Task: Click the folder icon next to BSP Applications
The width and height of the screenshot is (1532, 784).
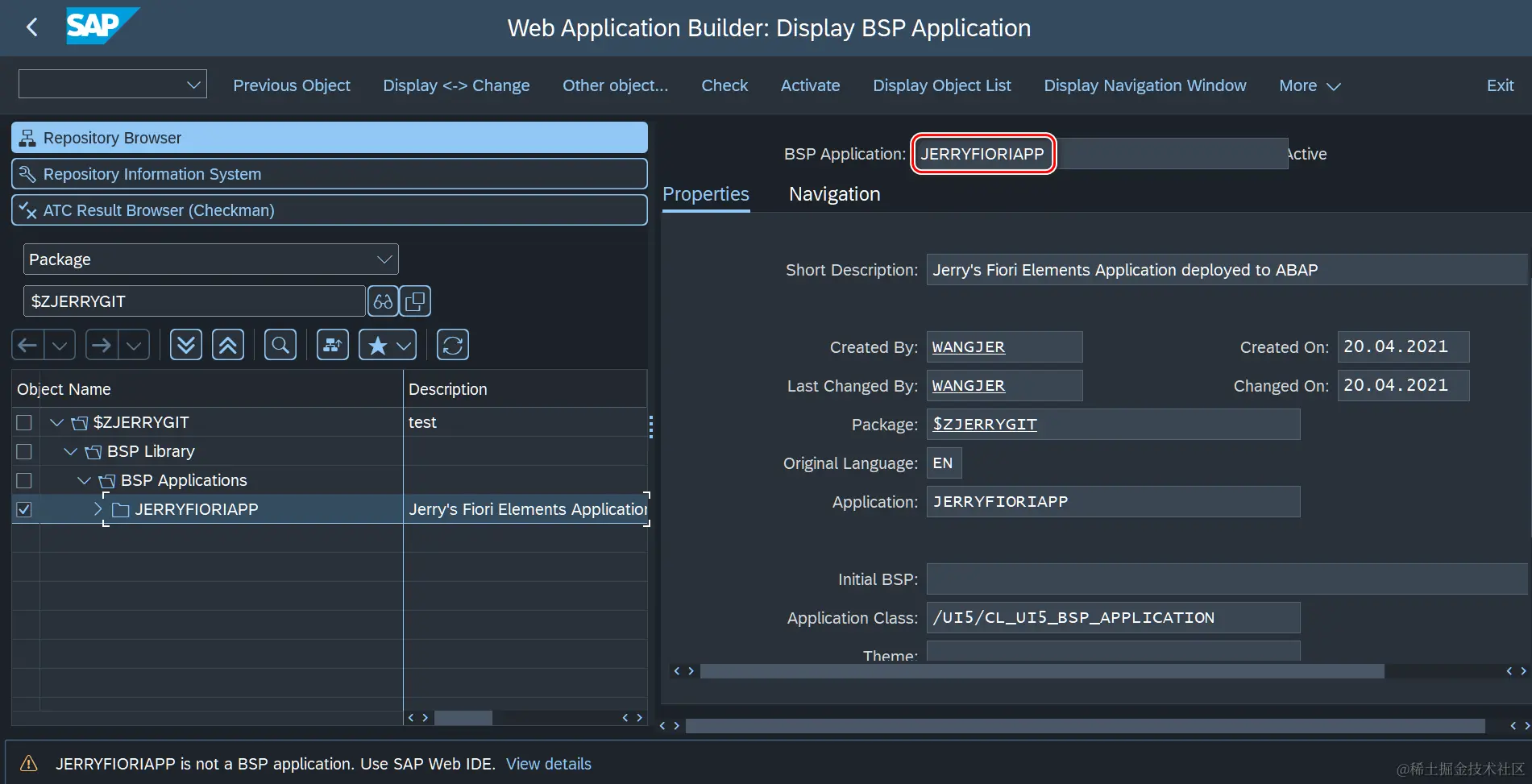Action: tap(106, 481)
